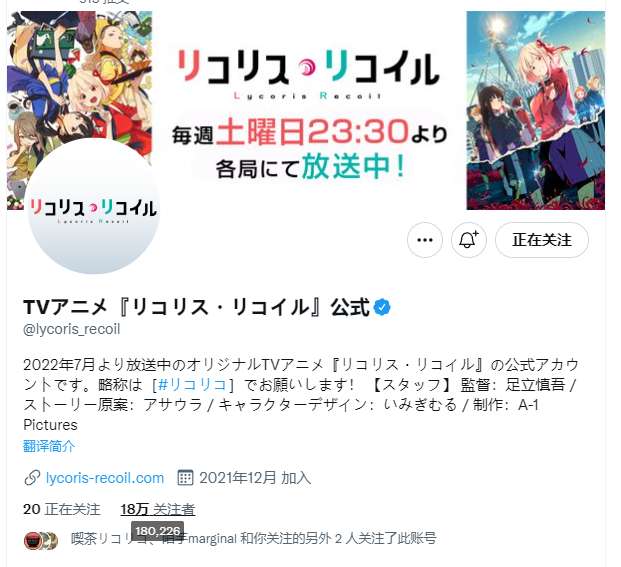Image resolution: width=621 pixels, height=567 pixels.
Task: Open the lycoris-recoil.com website link
Action: 105,478
